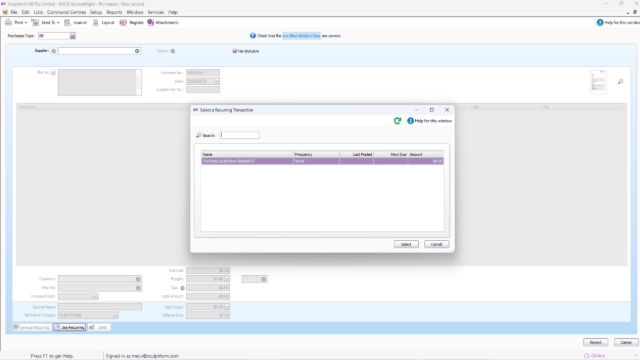This screenshot has height=360, width=640.
Task: Click the green refresh icon in the dialog
Action: [x=397, y=121]
